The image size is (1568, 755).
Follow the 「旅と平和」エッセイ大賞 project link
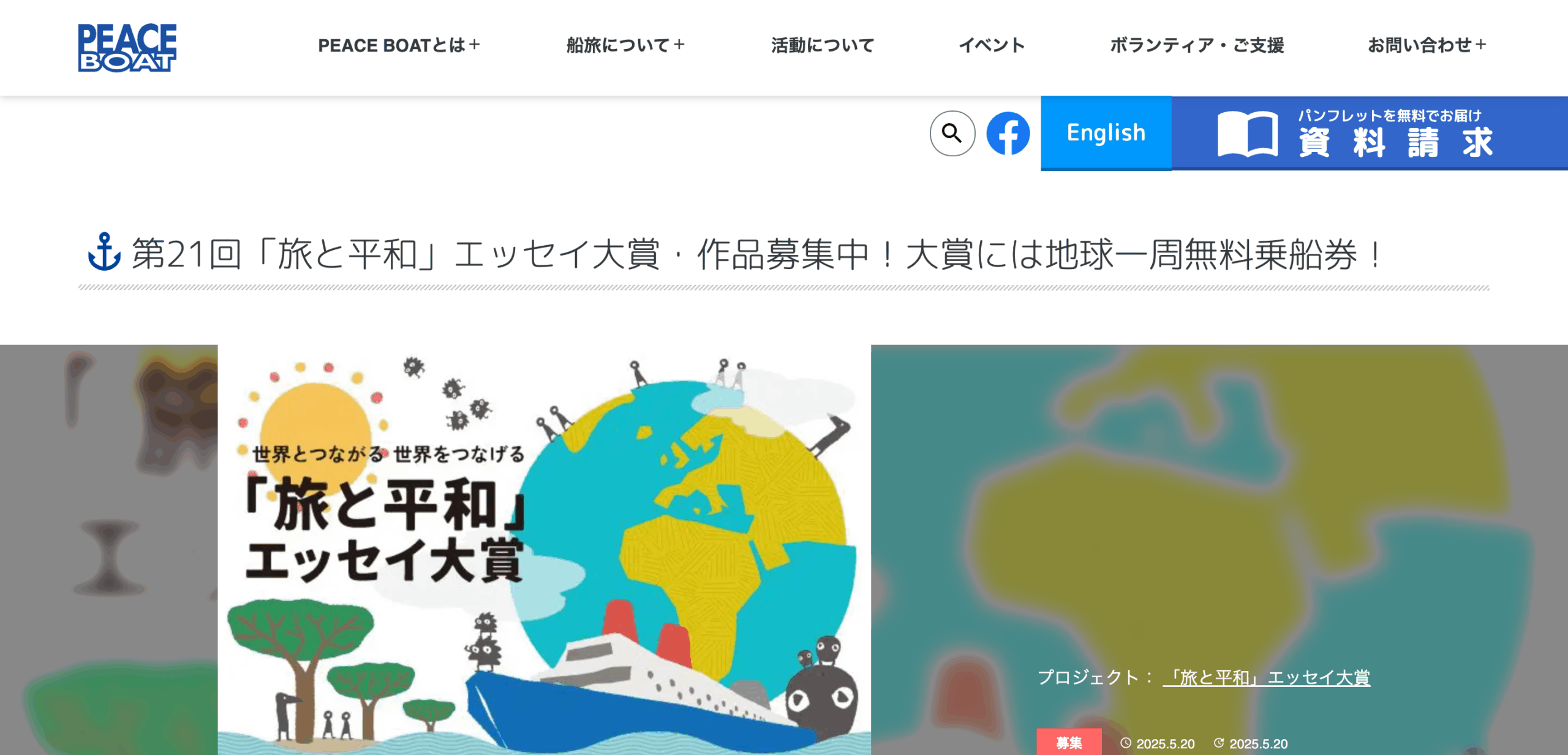[1267, 677]
